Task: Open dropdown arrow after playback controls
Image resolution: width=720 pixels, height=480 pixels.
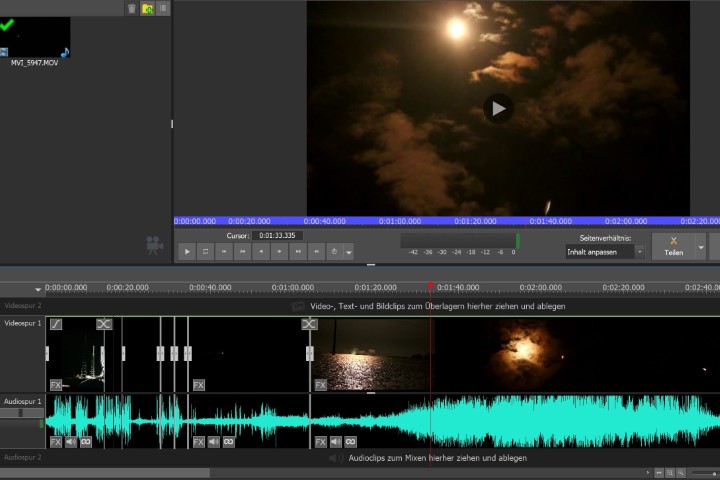Action: (349, 252)
